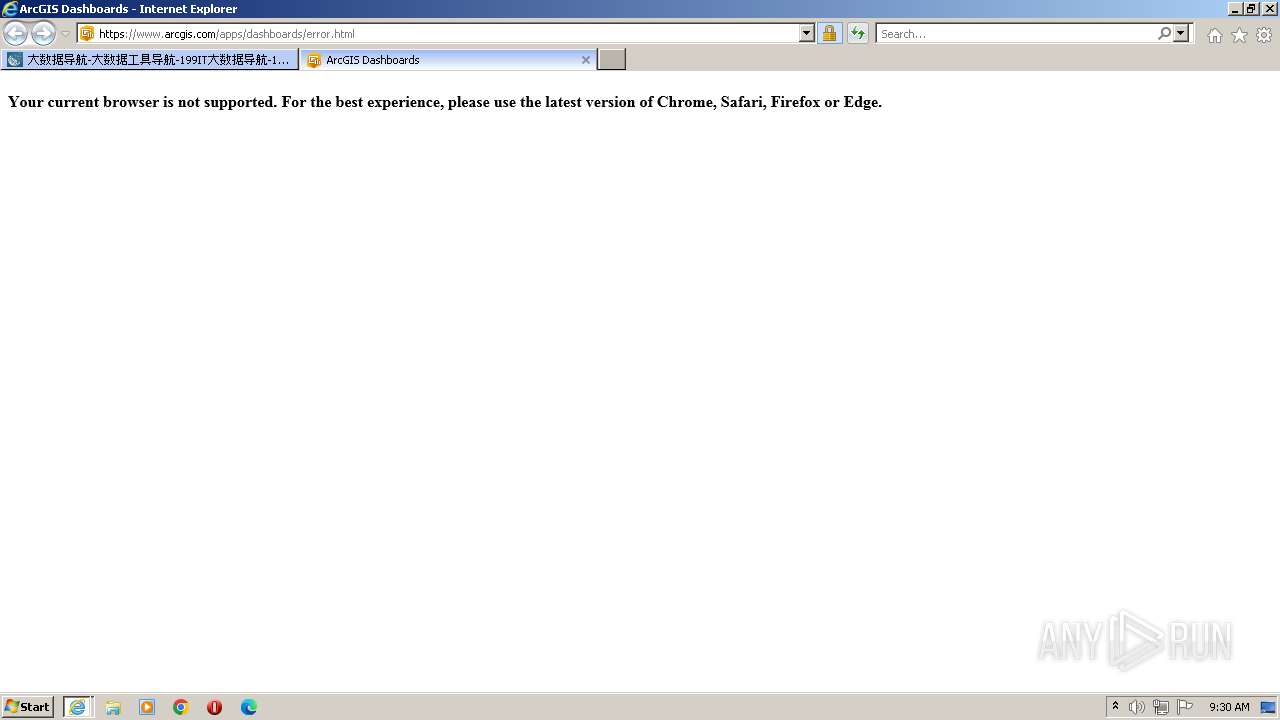
Task: Open the Action Center flag icon
Action: [x=1185, y=707]
